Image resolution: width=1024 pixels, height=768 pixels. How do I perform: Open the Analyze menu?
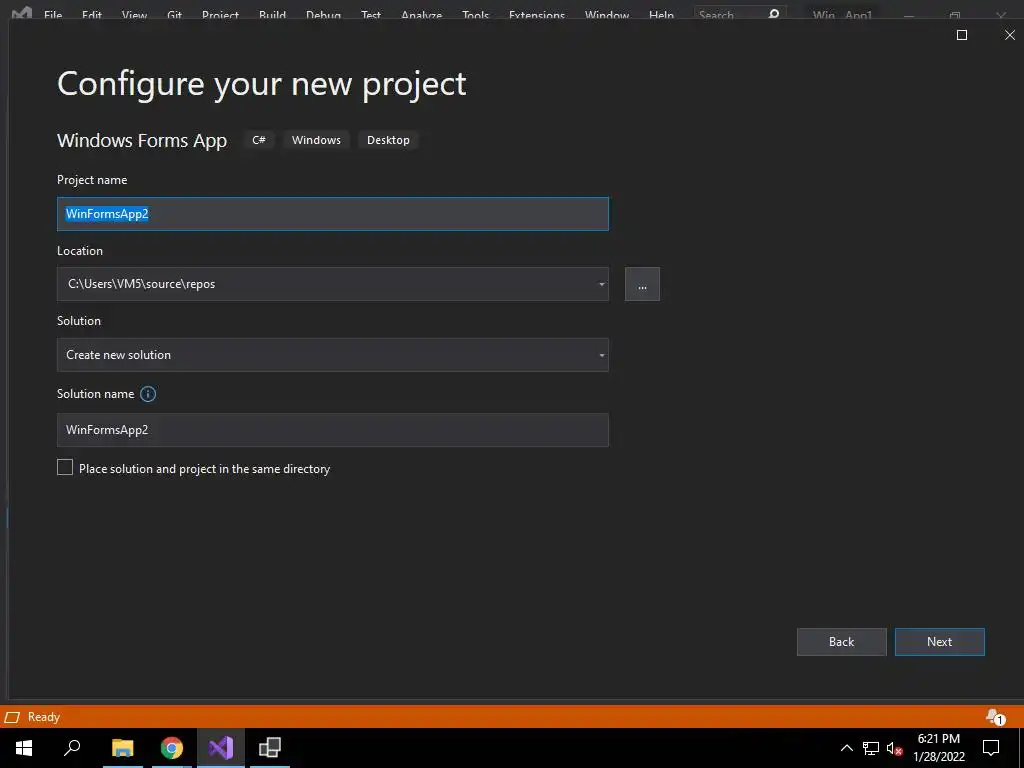421,14
